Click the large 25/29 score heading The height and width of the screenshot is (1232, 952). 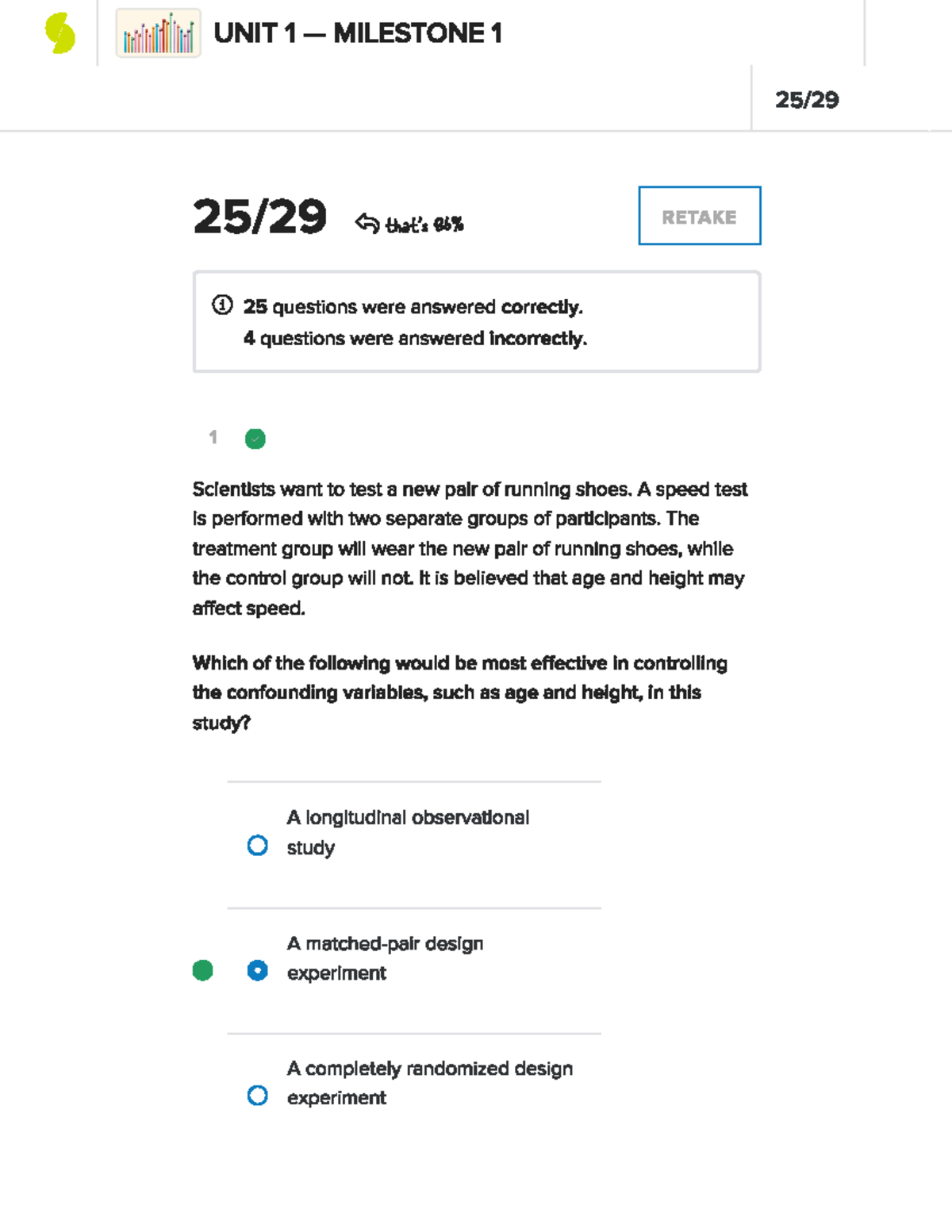(x=259, y=217)
